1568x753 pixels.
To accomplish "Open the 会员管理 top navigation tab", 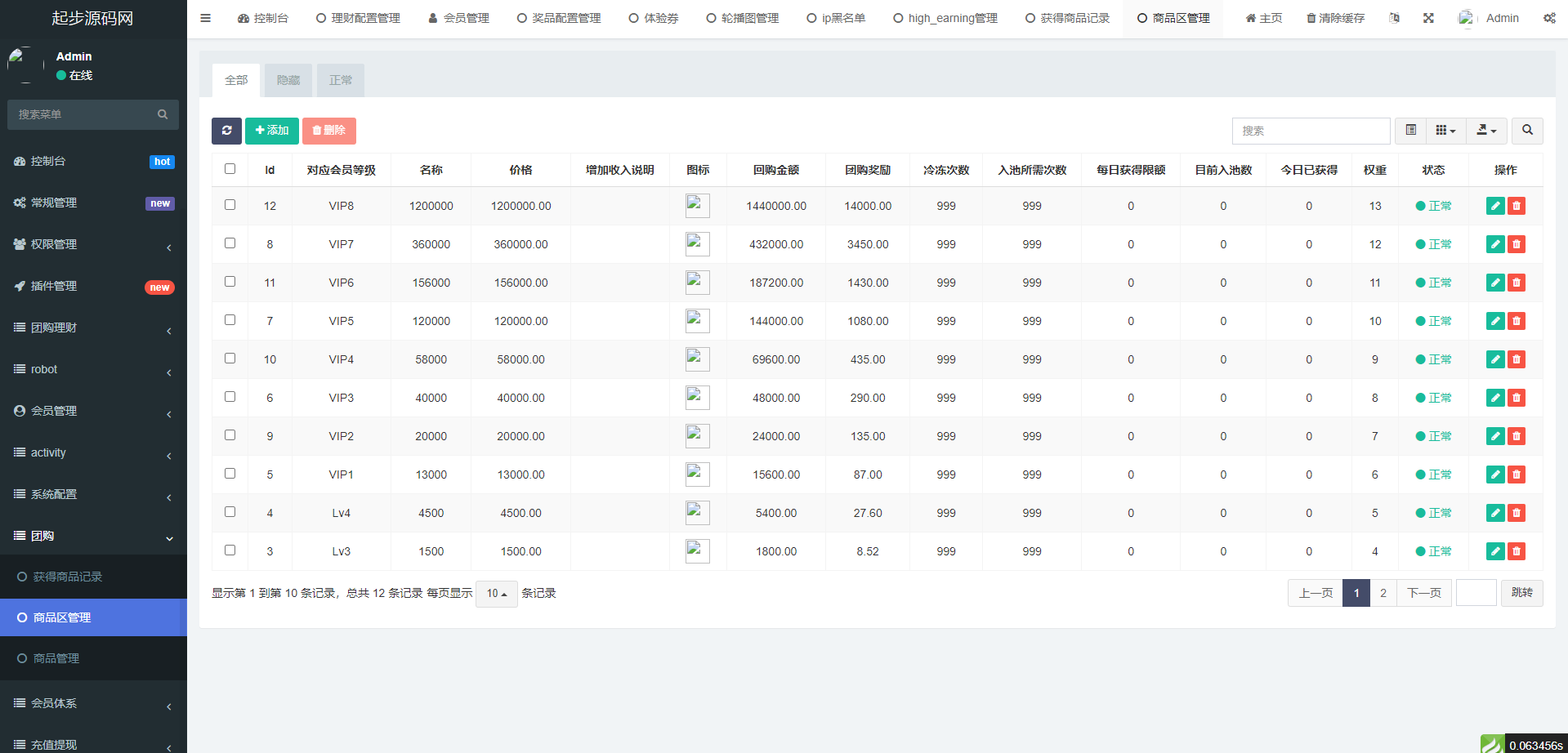I will [x=458, y=18].
